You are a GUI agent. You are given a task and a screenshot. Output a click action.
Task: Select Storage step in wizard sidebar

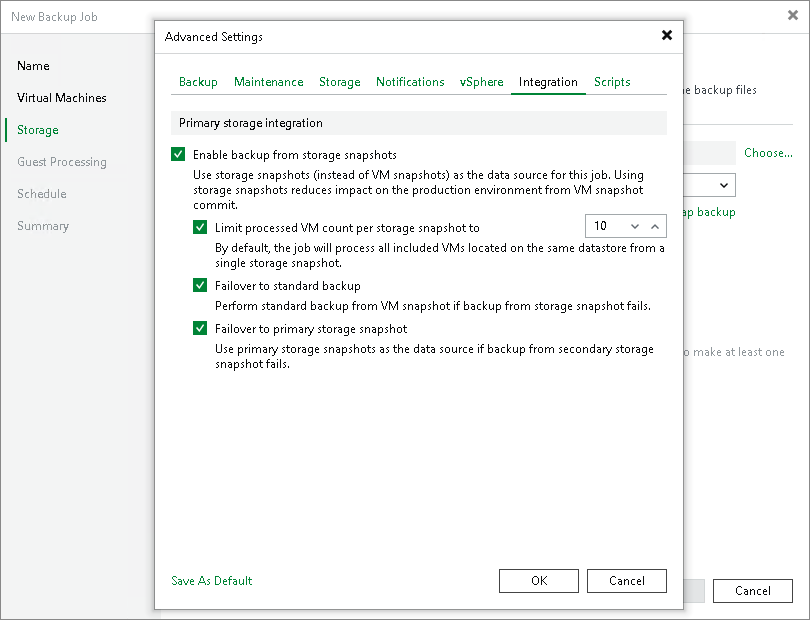(38, 130)
